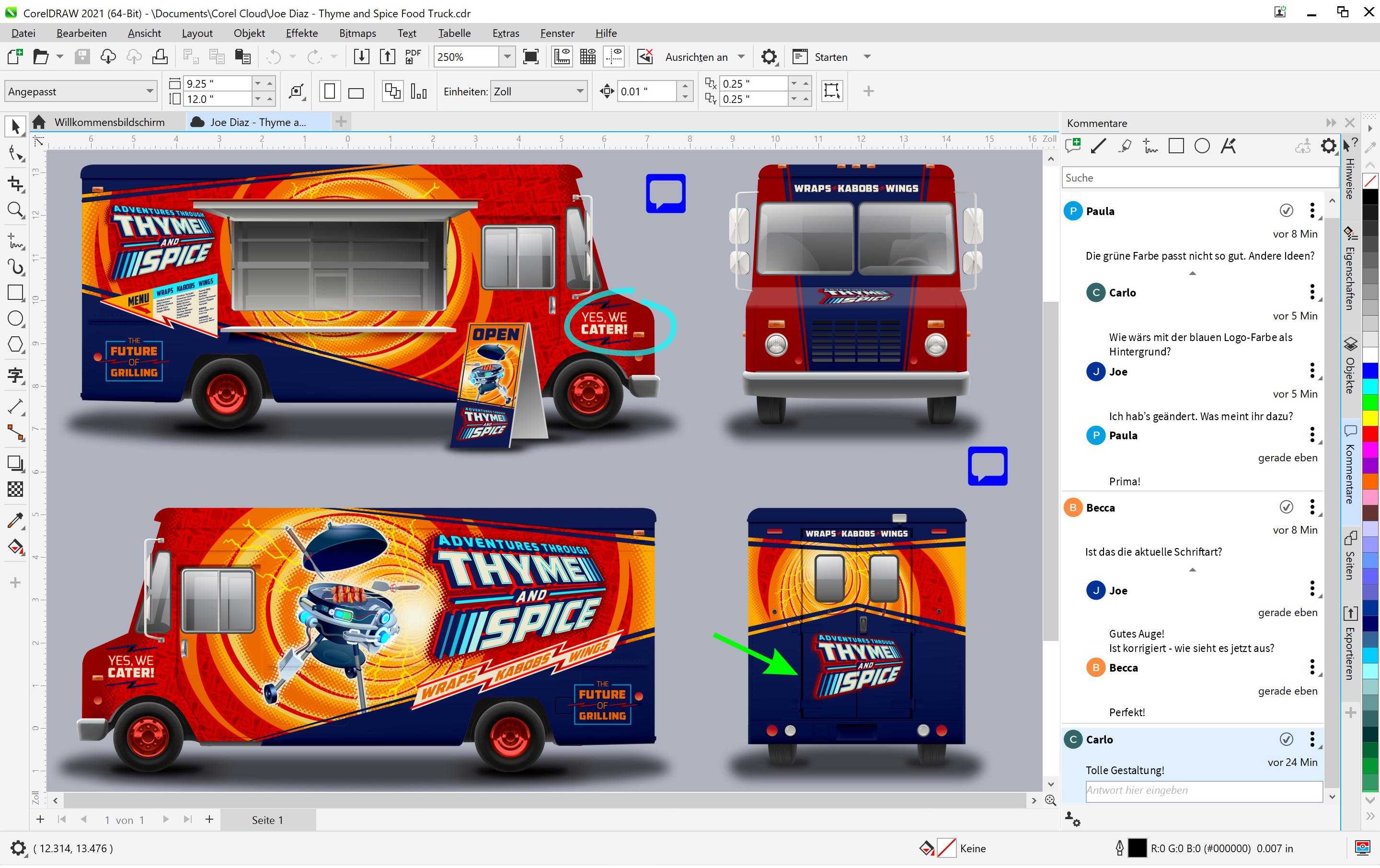This screenshot has height=868, width=1380.
Task: Resolve Becca's comment with the checkmark
Action: pos(1287,506)
